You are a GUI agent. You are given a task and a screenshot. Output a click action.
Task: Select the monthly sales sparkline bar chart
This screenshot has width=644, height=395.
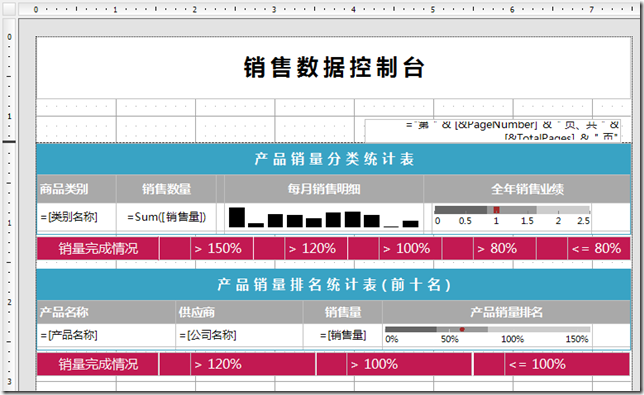tap(324, 217)
